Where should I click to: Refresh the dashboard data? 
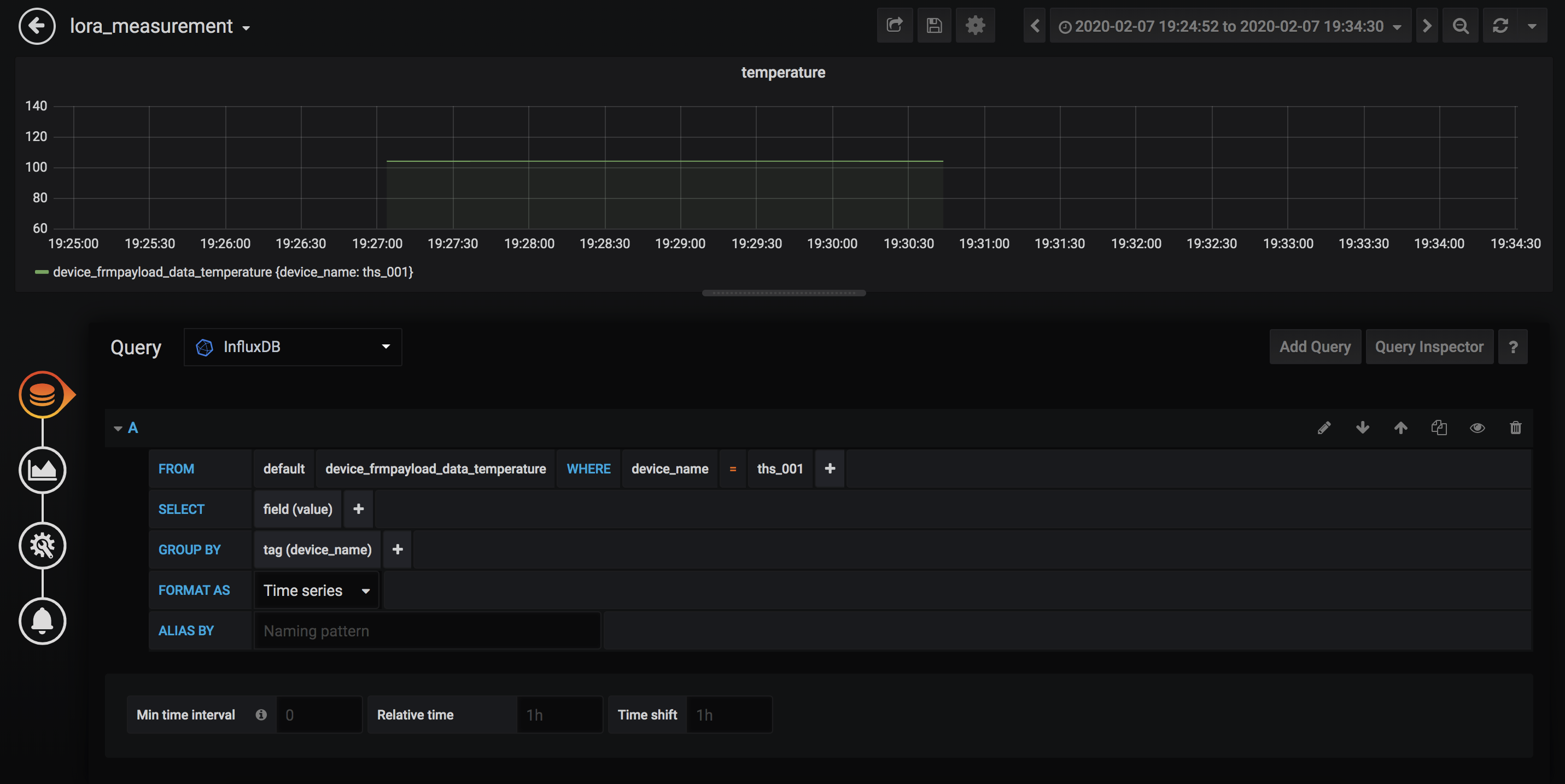pyautogui.click(x=1500, y=26)
